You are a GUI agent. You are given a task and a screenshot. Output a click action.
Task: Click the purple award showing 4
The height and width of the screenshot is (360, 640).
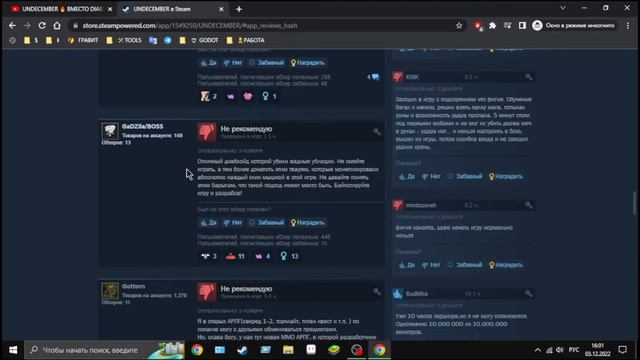262,256
